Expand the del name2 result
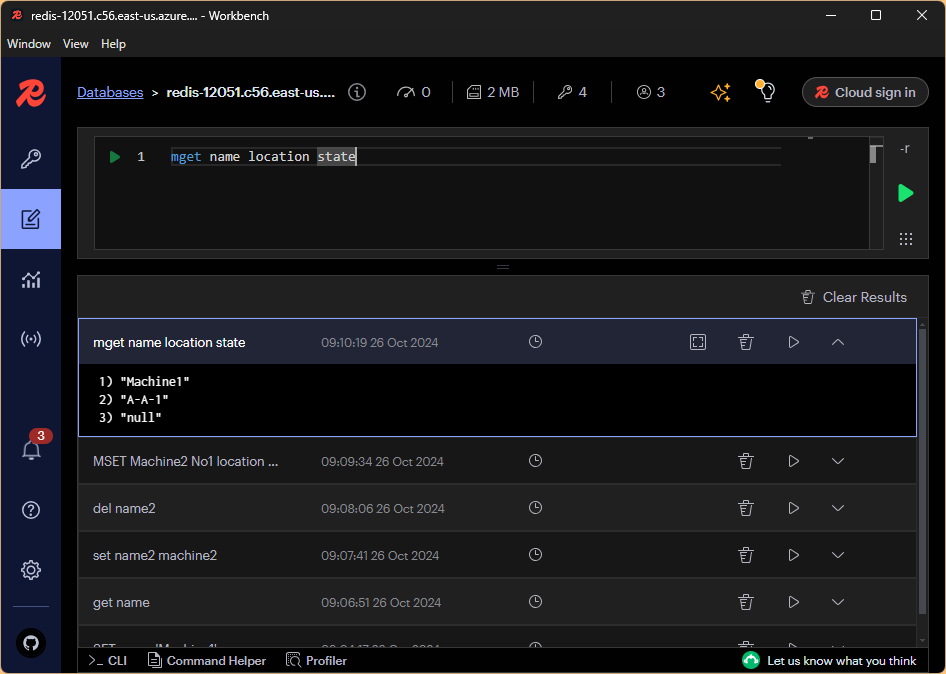Screen dimensions: 946x674 tap(837, 508)
